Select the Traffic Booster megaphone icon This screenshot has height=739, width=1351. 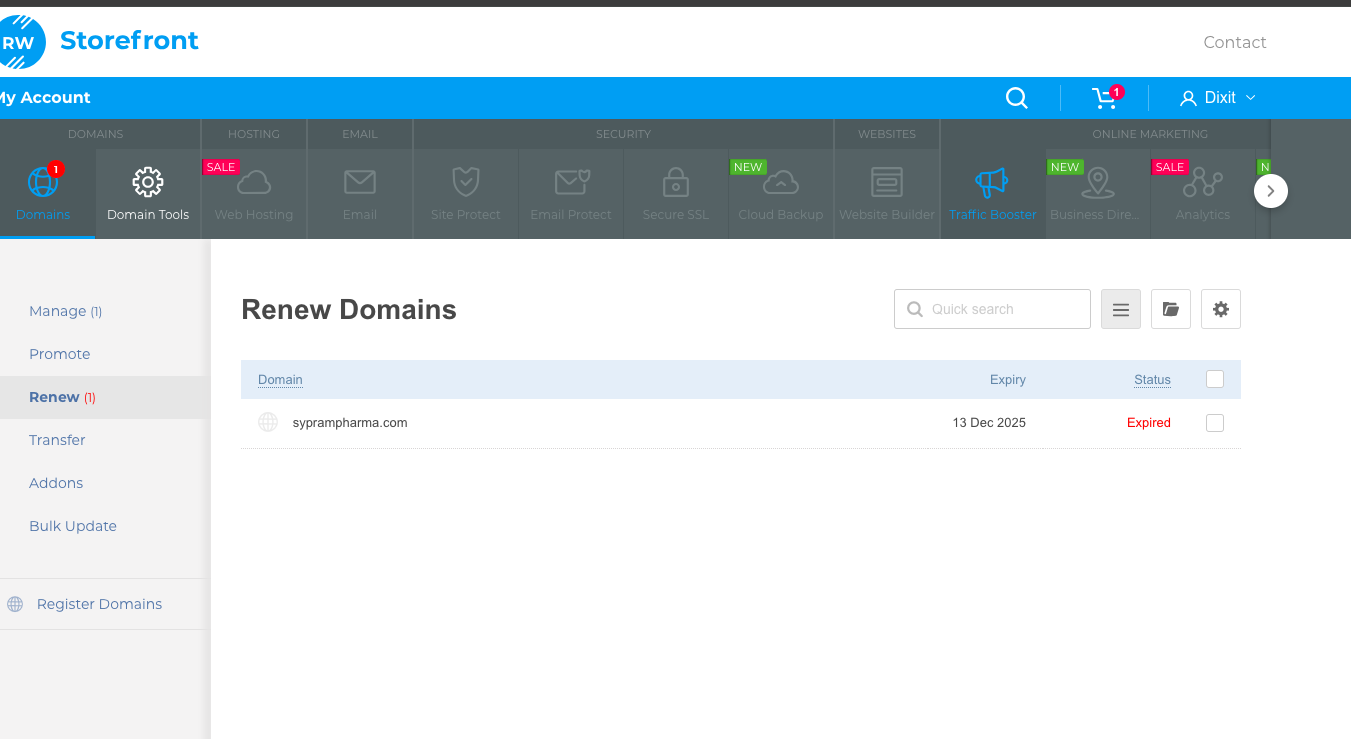pos(992,183)
